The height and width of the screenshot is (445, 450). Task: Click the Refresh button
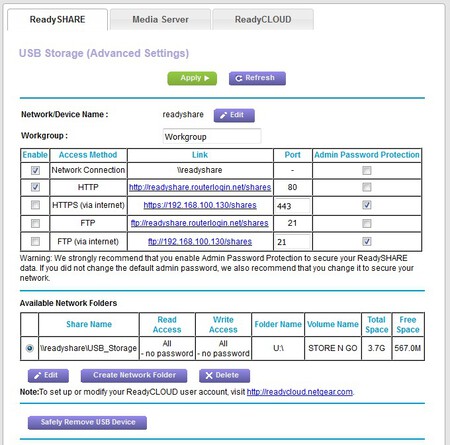click(257, 78)
